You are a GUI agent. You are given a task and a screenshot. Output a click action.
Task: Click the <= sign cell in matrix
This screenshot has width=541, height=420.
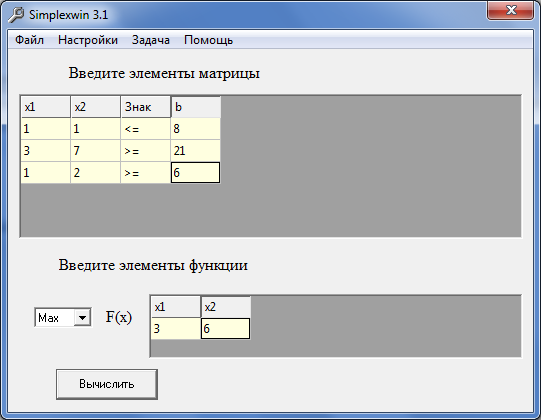pyautogui.click(x=145, y=129)
